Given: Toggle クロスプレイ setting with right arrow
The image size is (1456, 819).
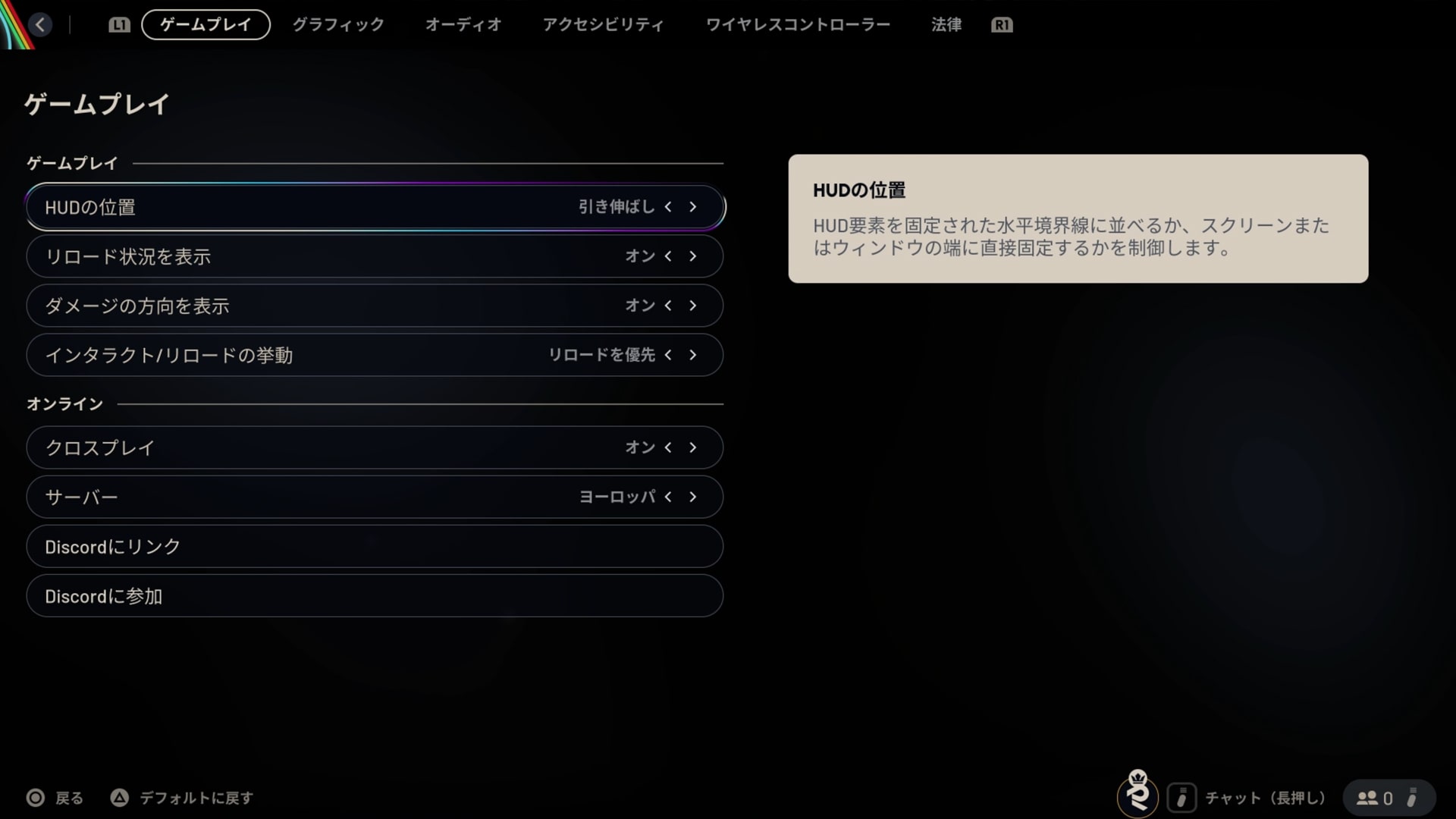Looking at the screenshot, I should (x=692, y=447).
